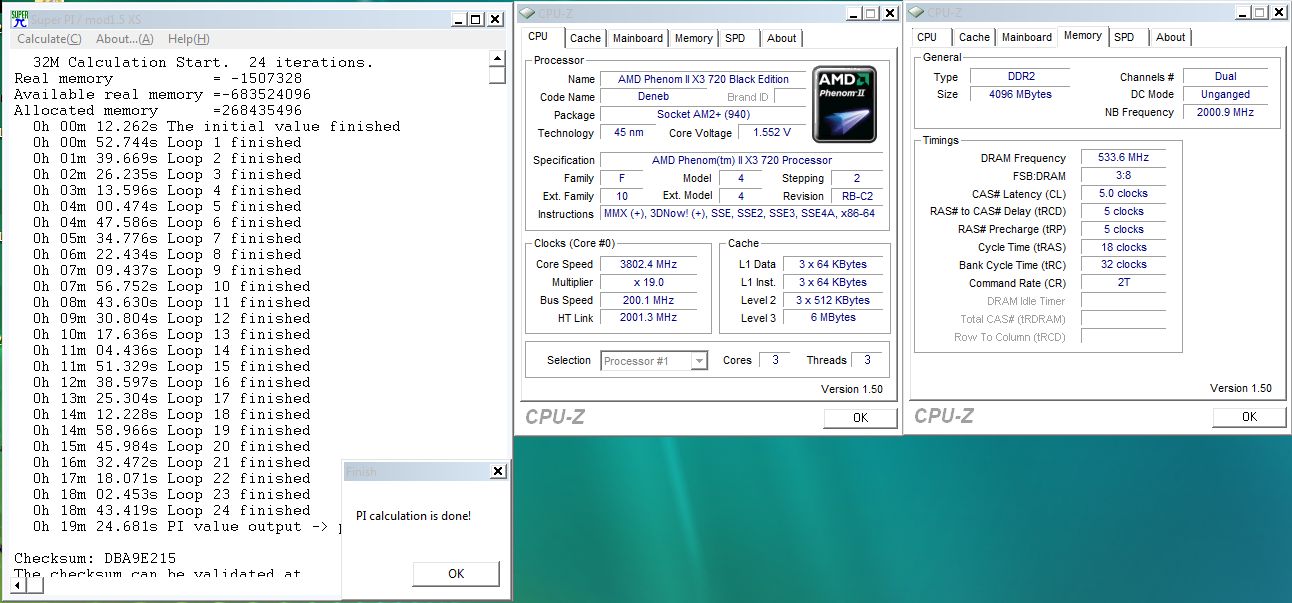1292x603 pixels.
Task: Open the About menu in Super PI
Action: pyautogui.click(x=125, y=39)
